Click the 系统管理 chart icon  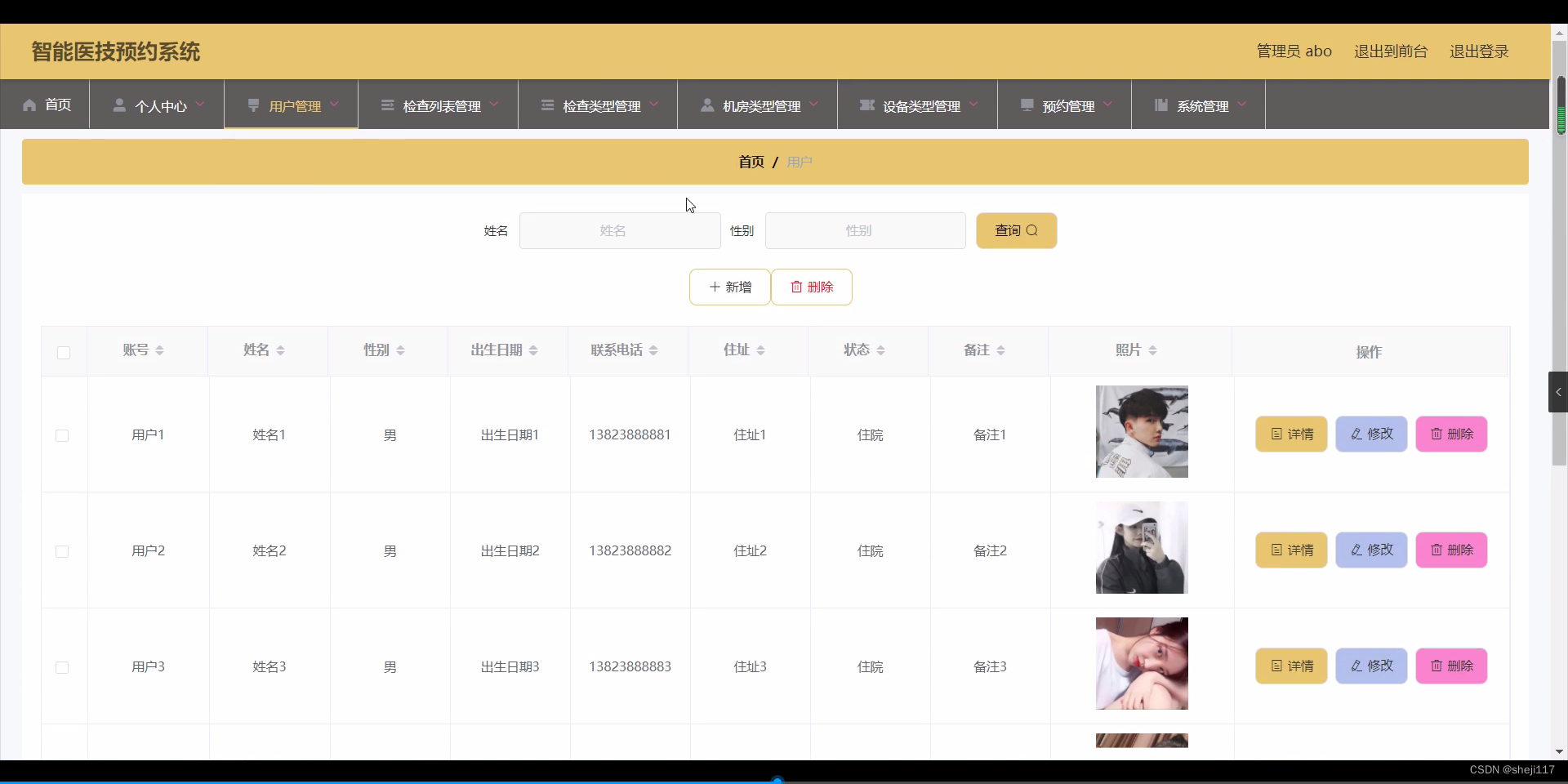point(1162,105)
